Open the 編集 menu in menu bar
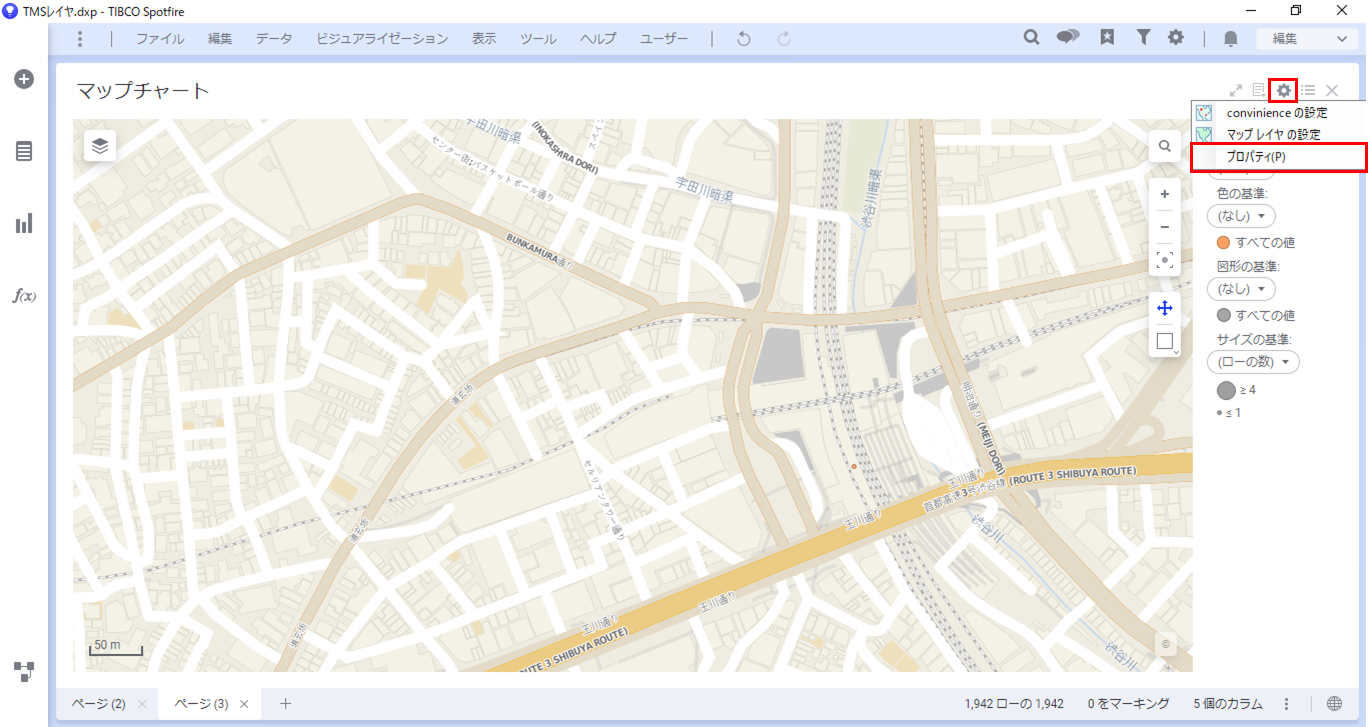This screenshot has width=1368, height=727. coord(220,39)
